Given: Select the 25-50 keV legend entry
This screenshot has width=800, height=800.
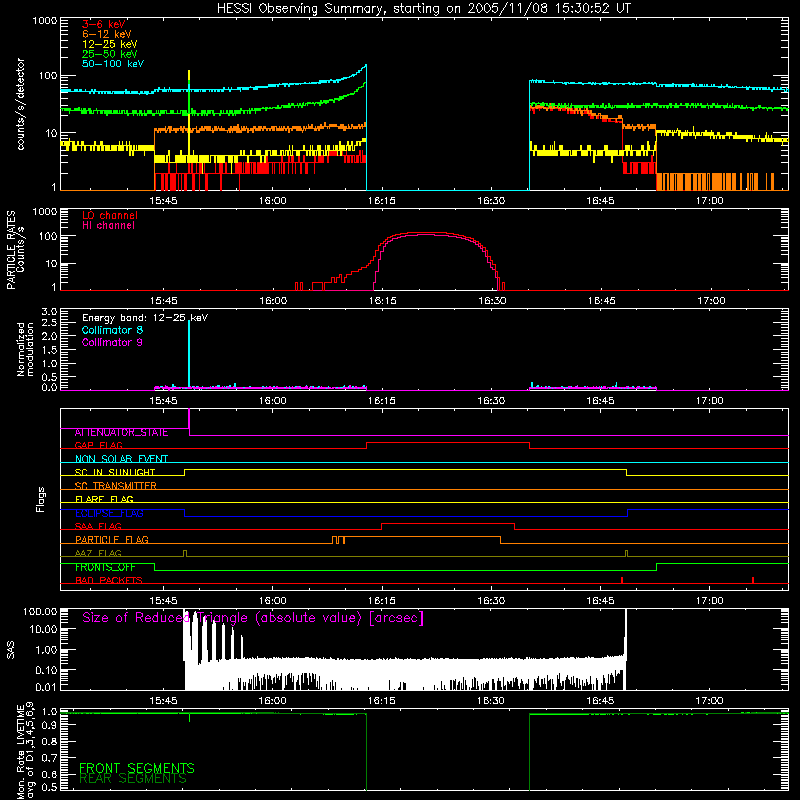Looking at the screenshot, I should (109, 54).
